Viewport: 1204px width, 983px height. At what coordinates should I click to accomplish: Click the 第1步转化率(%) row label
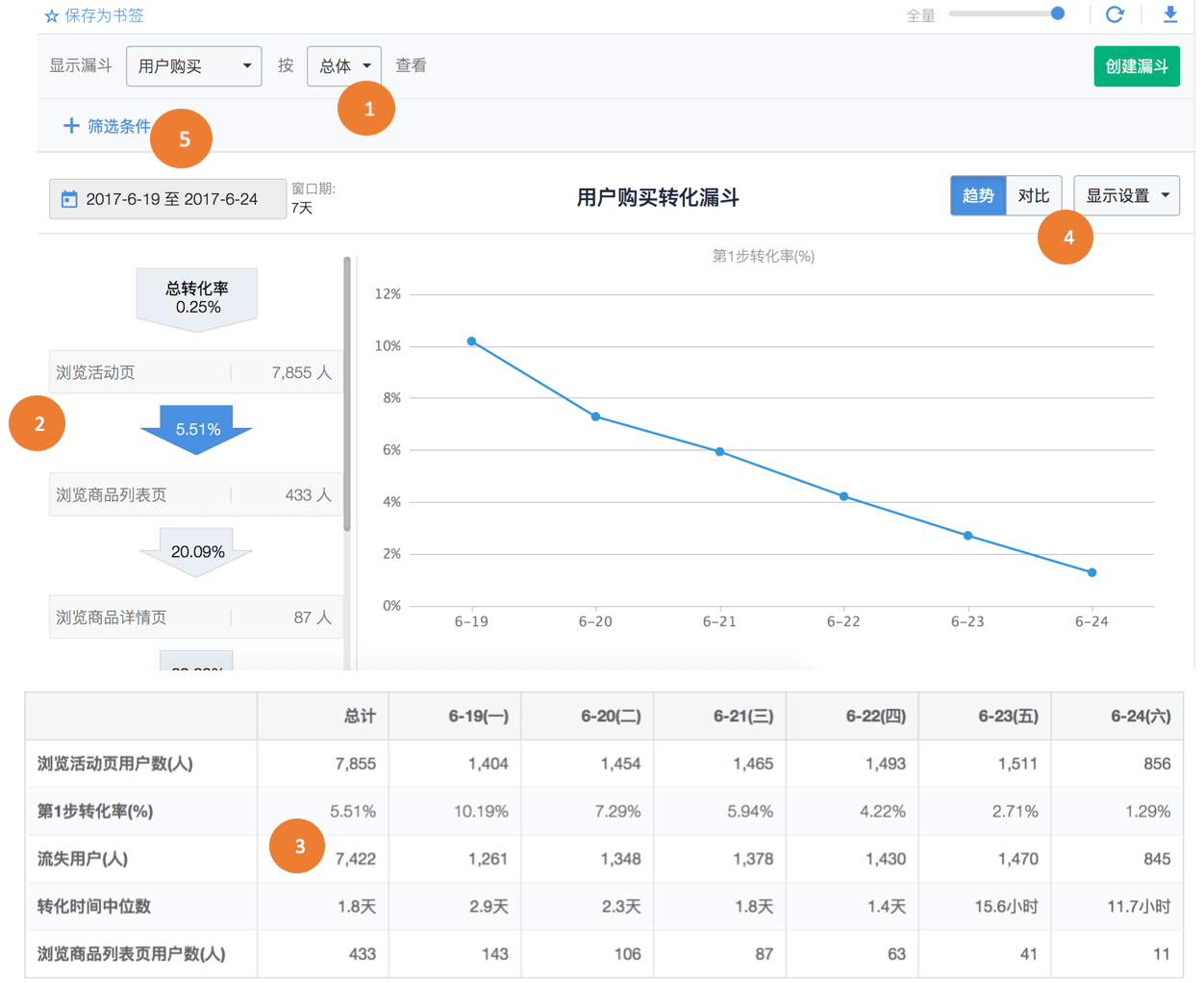click(95, 811)
